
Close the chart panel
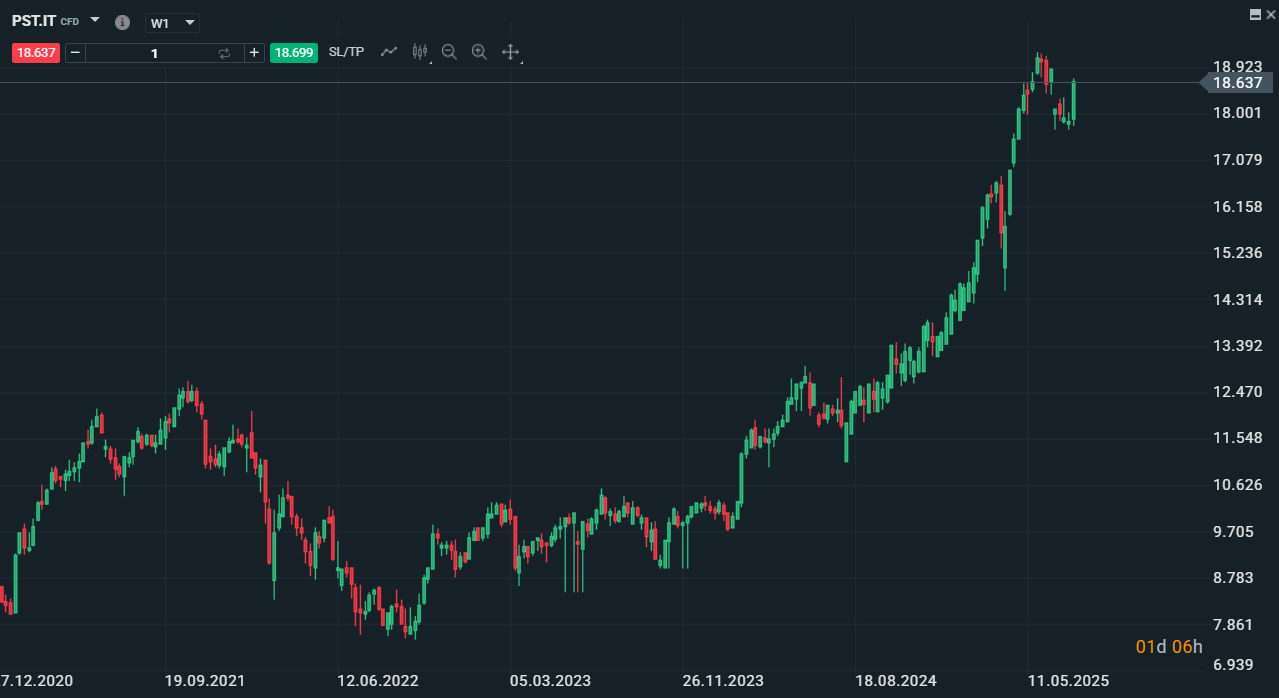1271,14
